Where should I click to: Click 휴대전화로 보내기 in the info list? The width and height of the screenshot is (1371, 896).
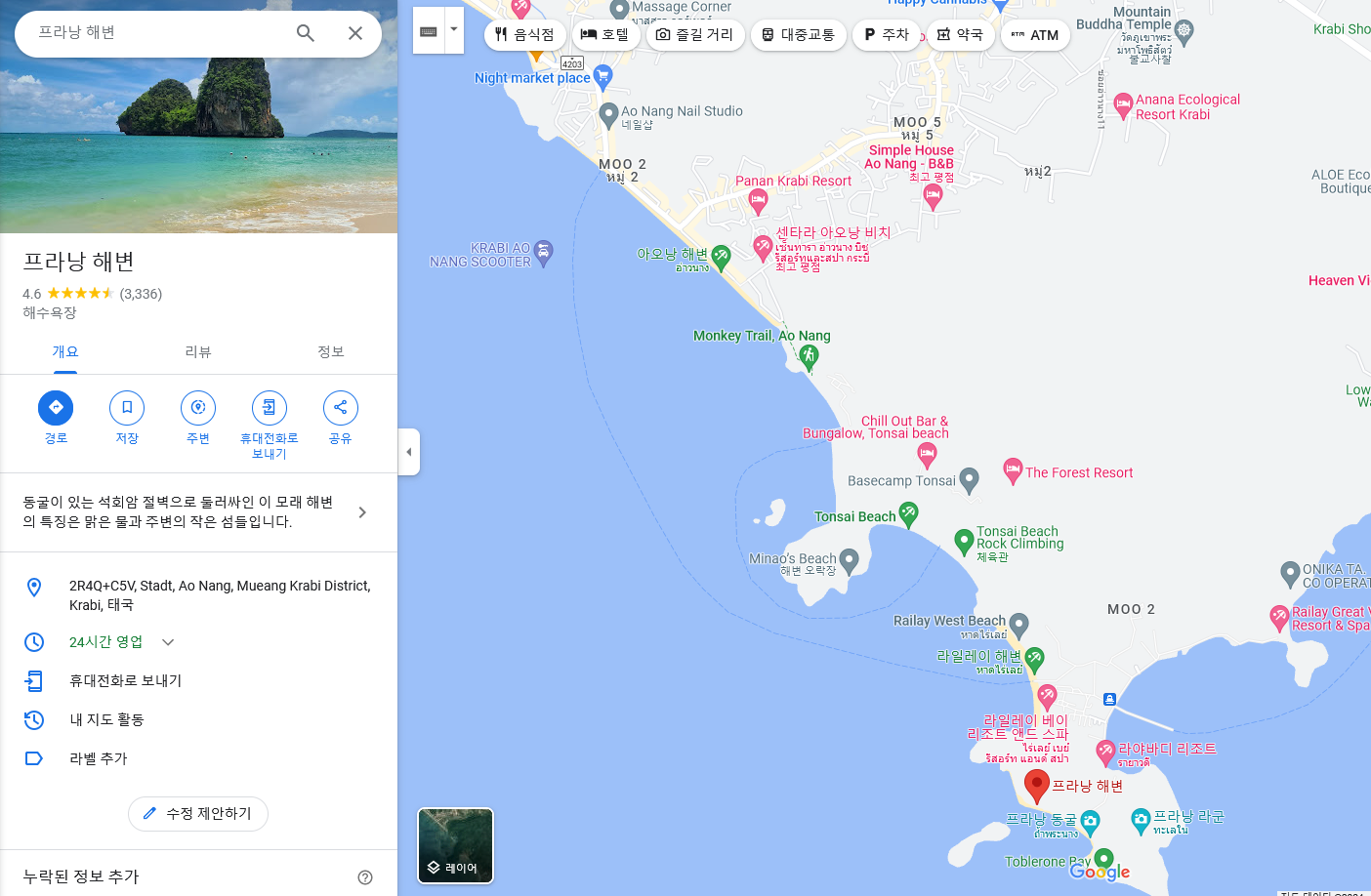point(125,681)
